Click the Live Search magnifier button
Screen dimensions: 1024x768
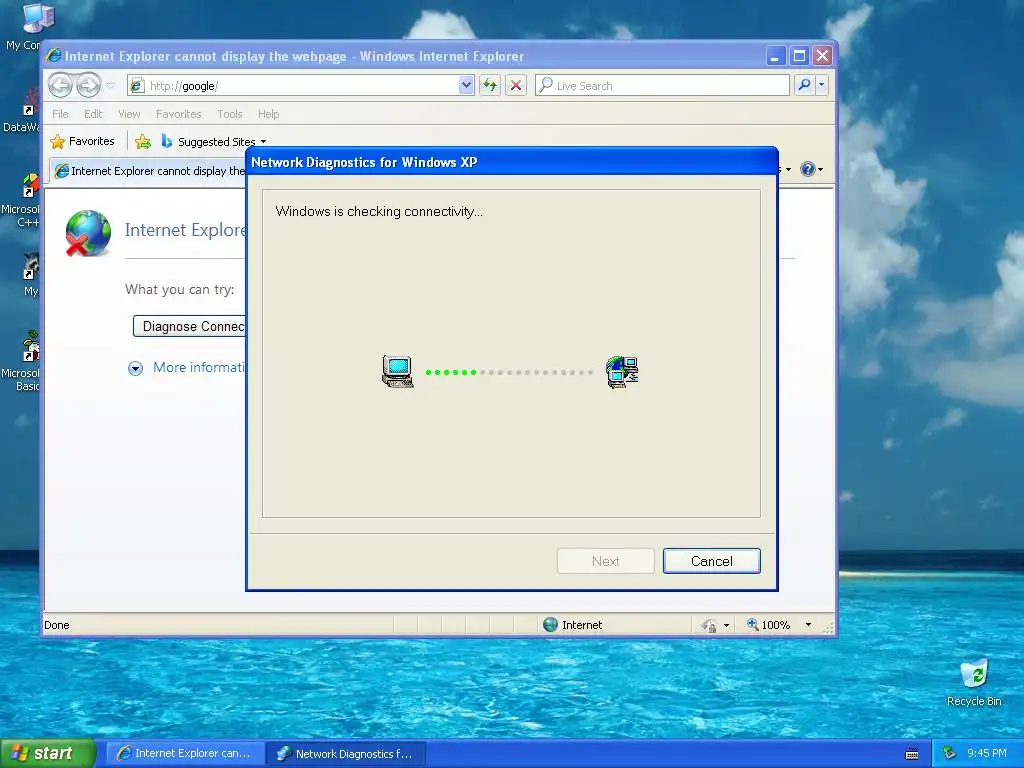tap(805, 86)
